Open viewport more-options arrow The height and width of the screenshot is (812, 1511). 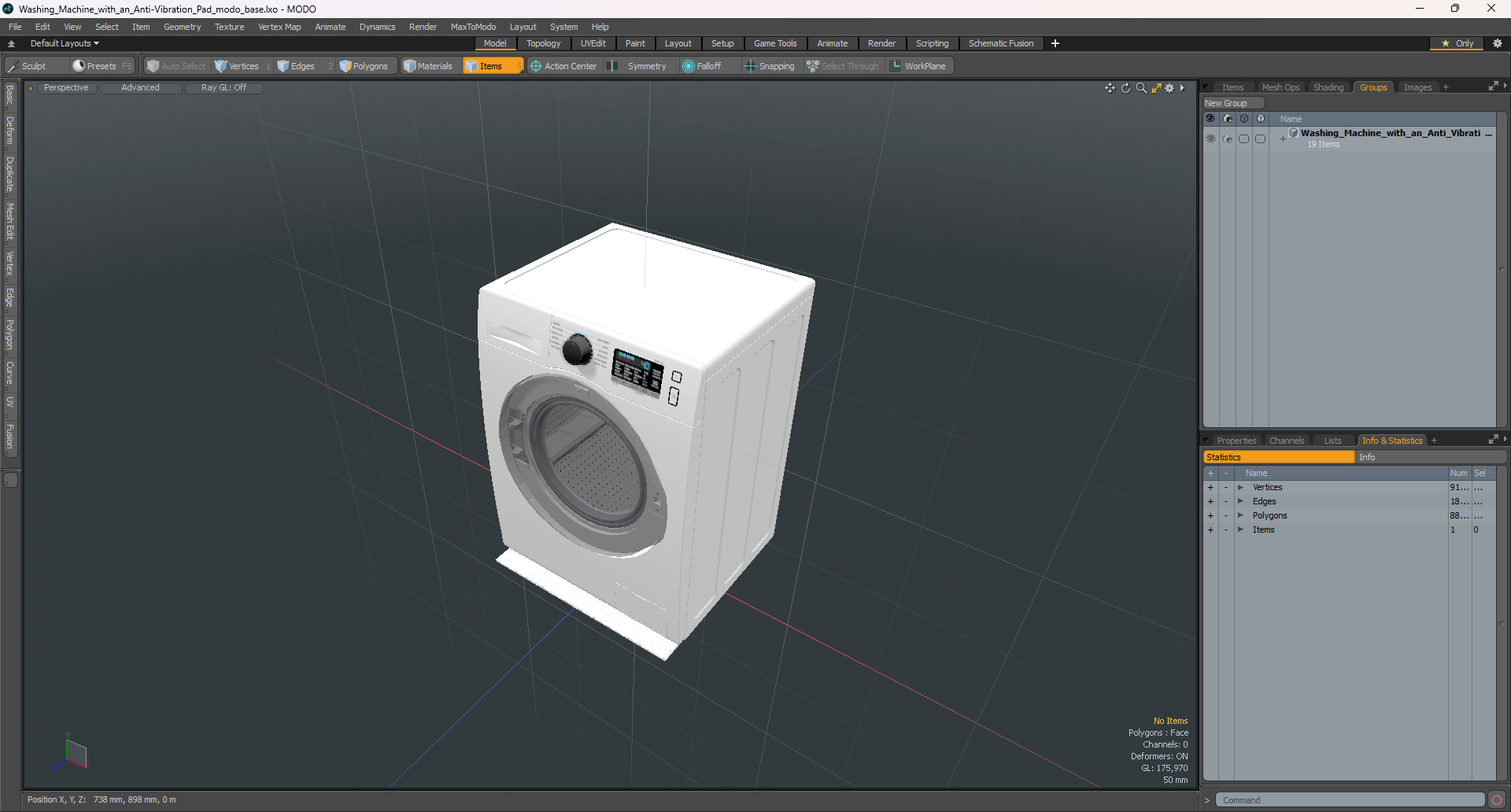pyautogui.click(x=1182, y=88)
